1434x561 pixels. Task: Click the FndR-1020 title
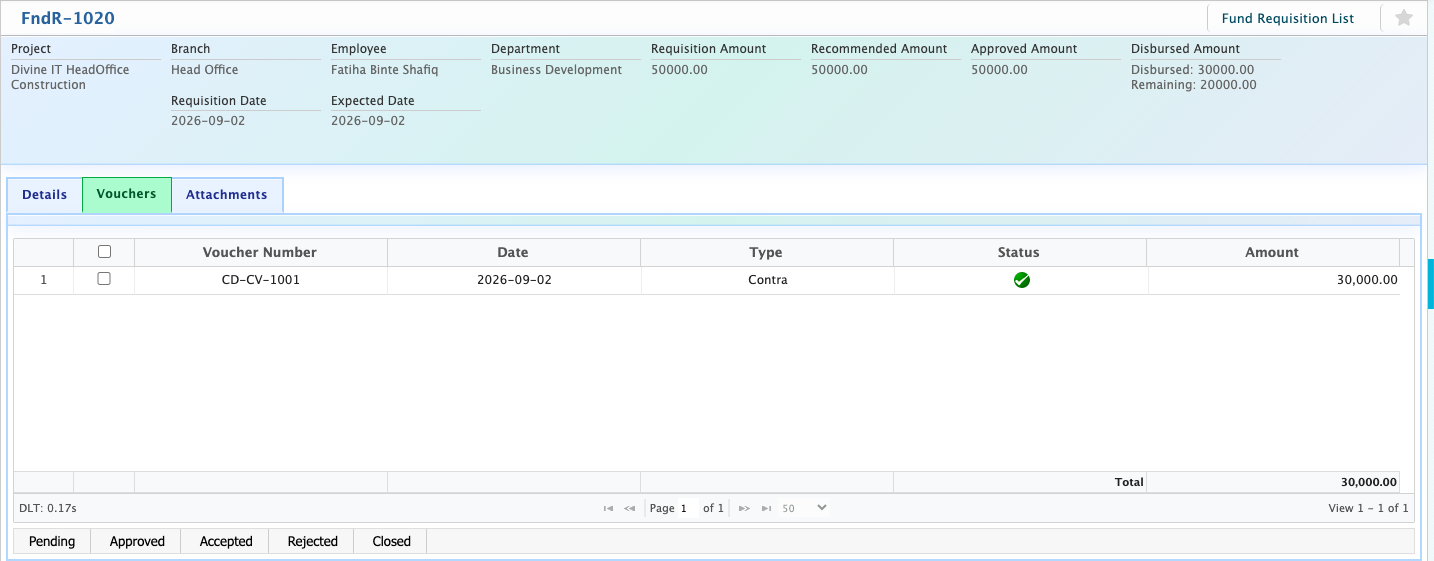click(x=68, y=18)
